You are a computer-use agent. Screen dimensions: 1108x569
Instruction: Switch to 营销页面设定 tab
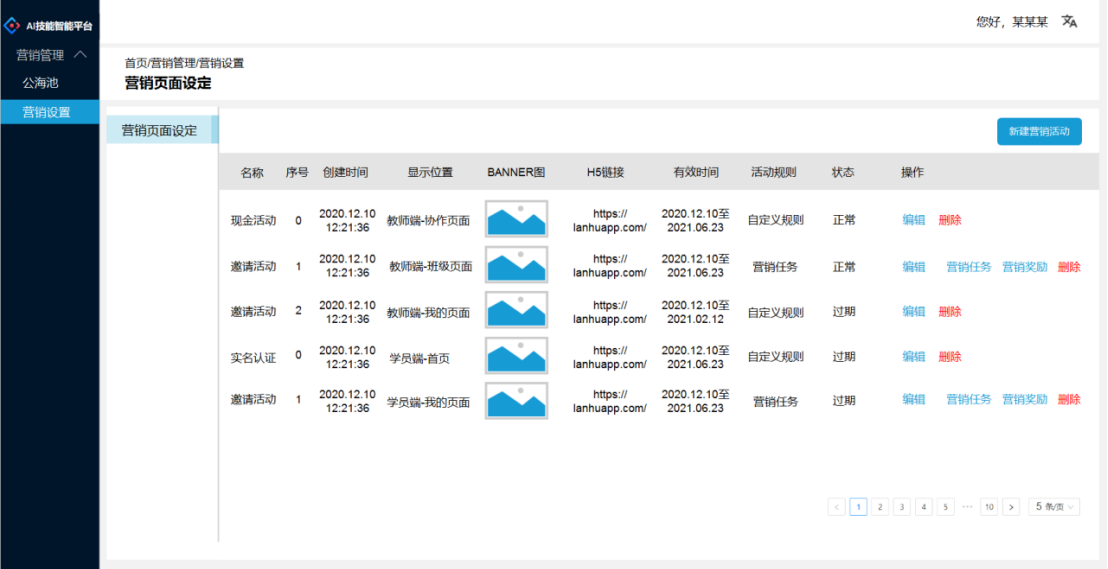(160, 130)
